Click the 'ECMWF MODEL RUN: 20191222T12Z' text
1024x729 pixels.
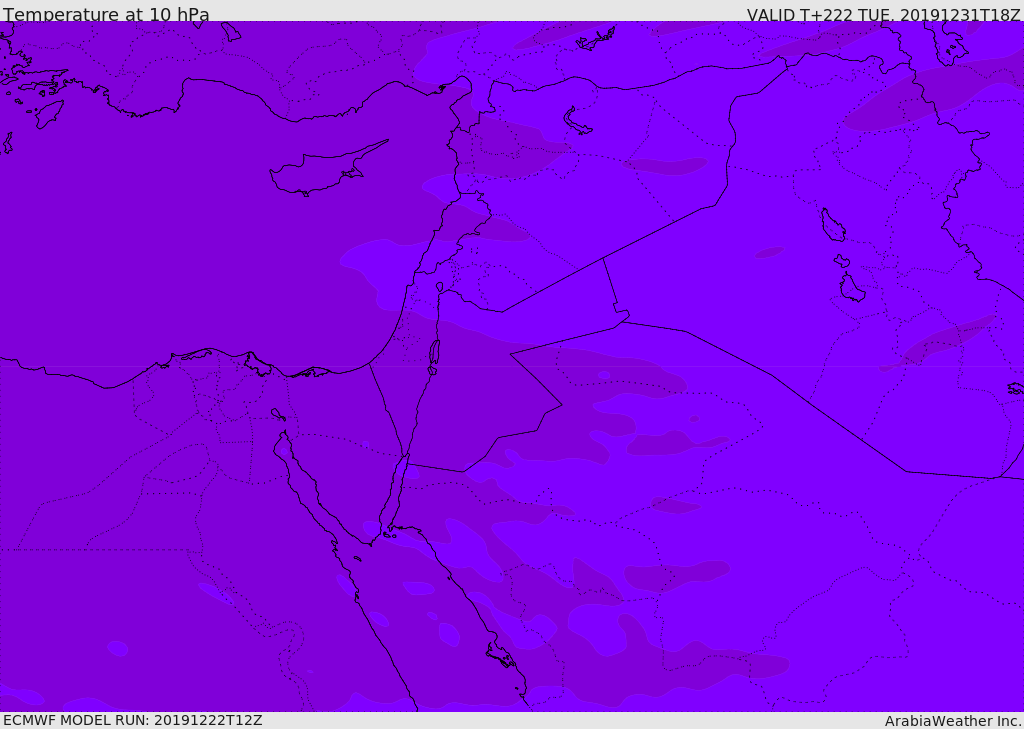tap(133, 720)
